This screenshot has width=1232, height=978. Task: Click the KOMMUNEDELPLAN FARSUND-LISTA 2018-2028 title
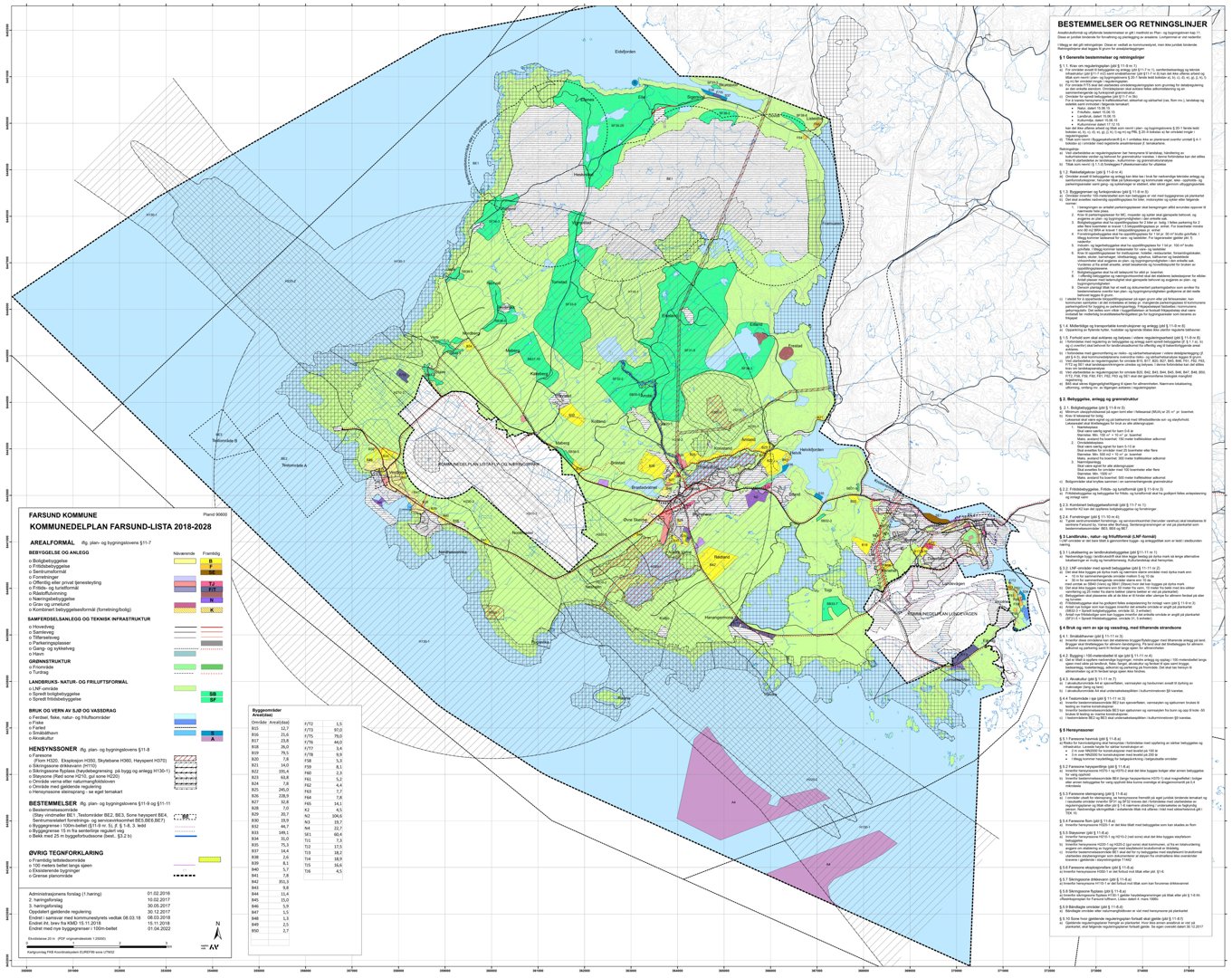pyautogui.click(x=120, y=525)
